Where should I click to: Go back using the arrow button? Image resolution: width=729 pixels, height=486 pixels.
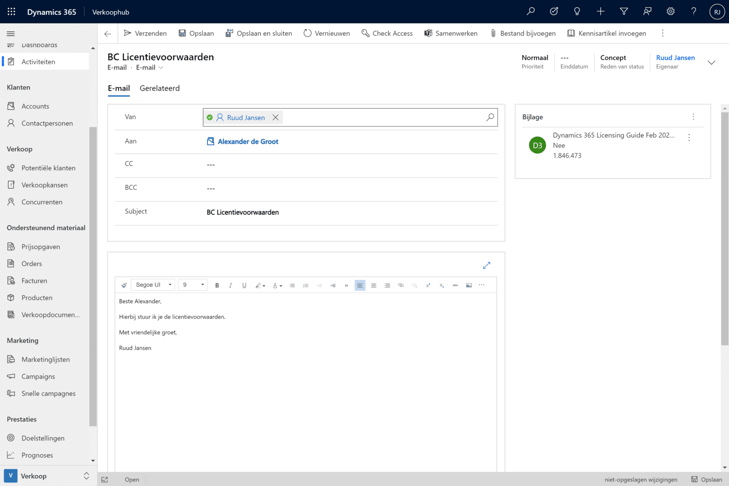pos(108,33)
